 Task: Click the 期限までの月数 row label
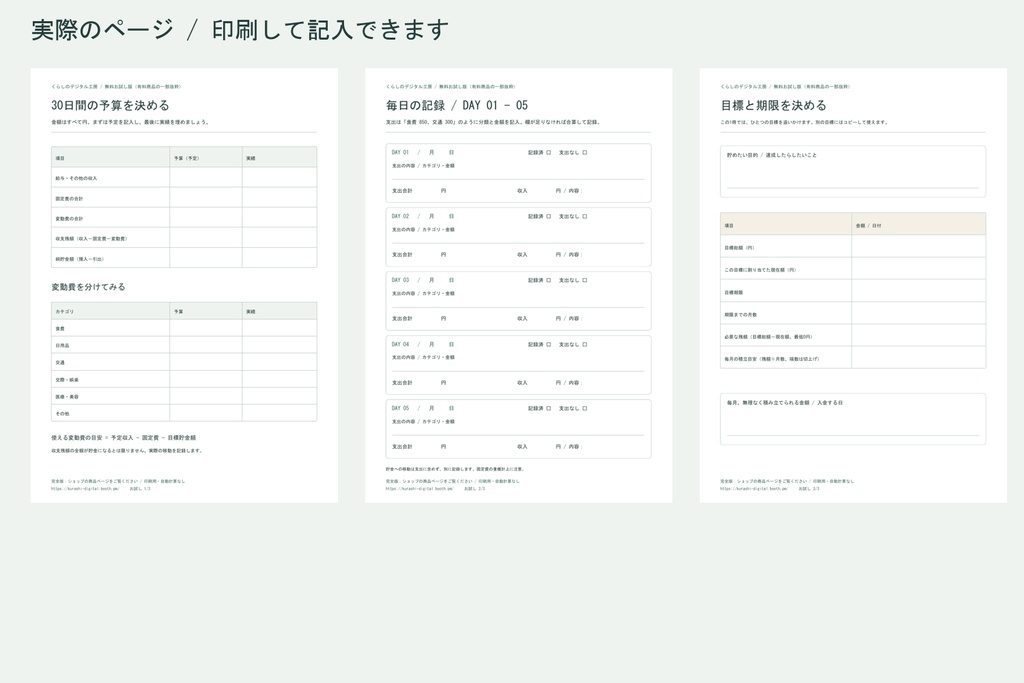[741, 315]
